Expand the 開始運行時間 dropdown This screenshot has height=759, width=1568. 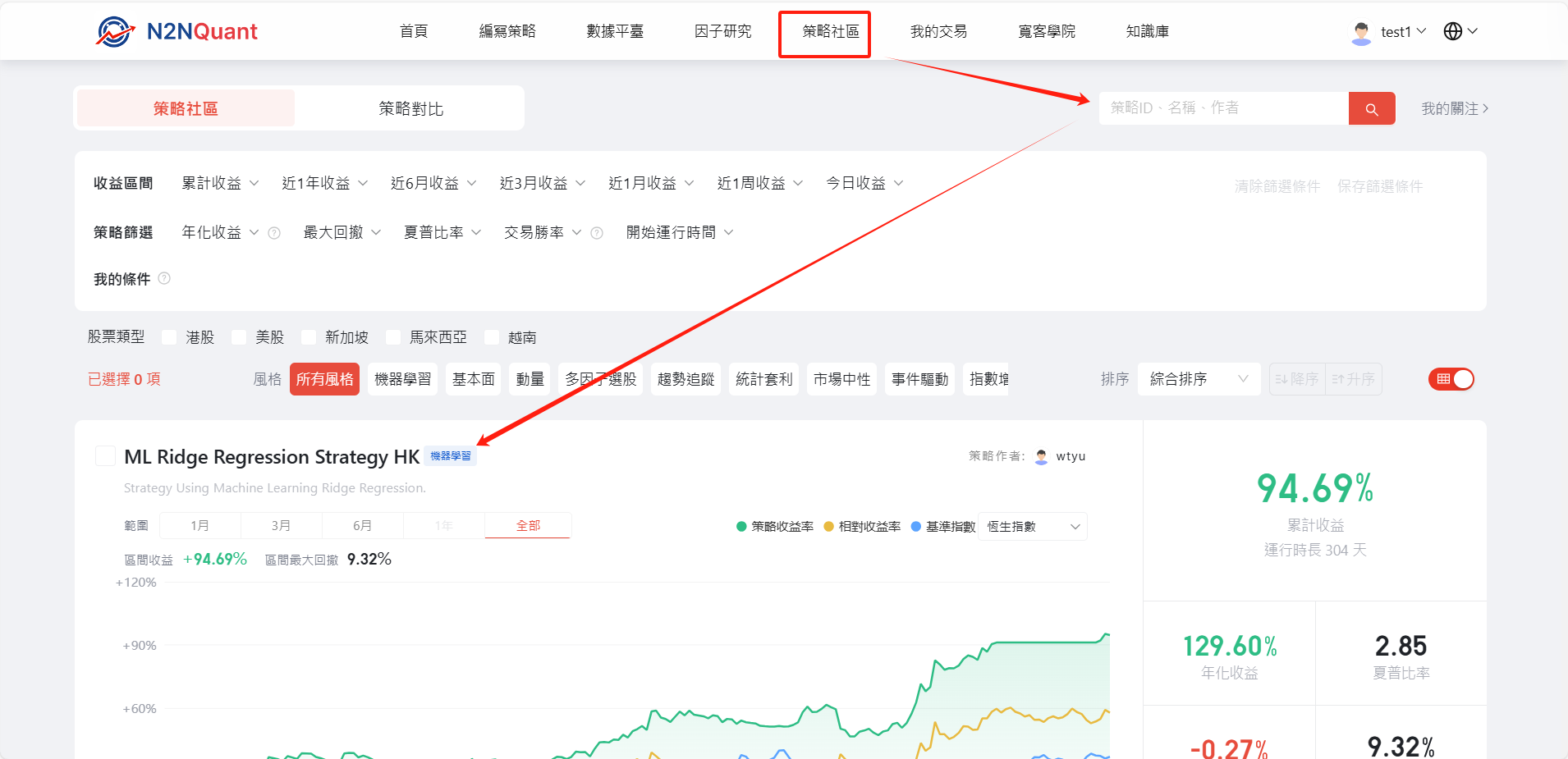point(680,233)
